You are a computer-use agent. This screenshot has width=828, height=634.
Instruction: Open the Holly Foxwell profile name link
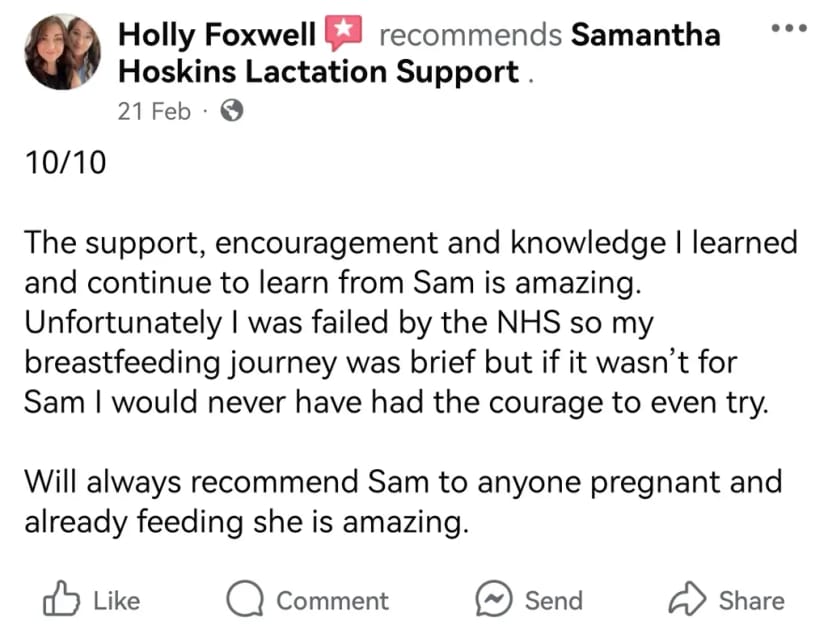(x=217, y=35)
